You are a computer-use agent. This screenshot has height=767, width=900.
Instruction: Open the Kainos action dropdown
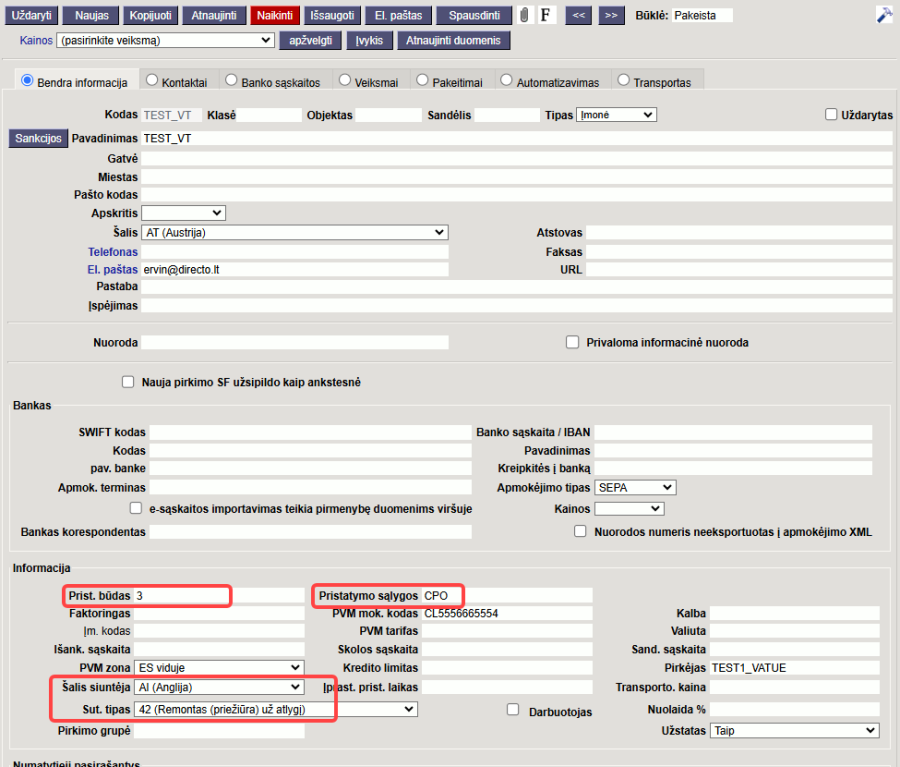[x=165, y=40]
